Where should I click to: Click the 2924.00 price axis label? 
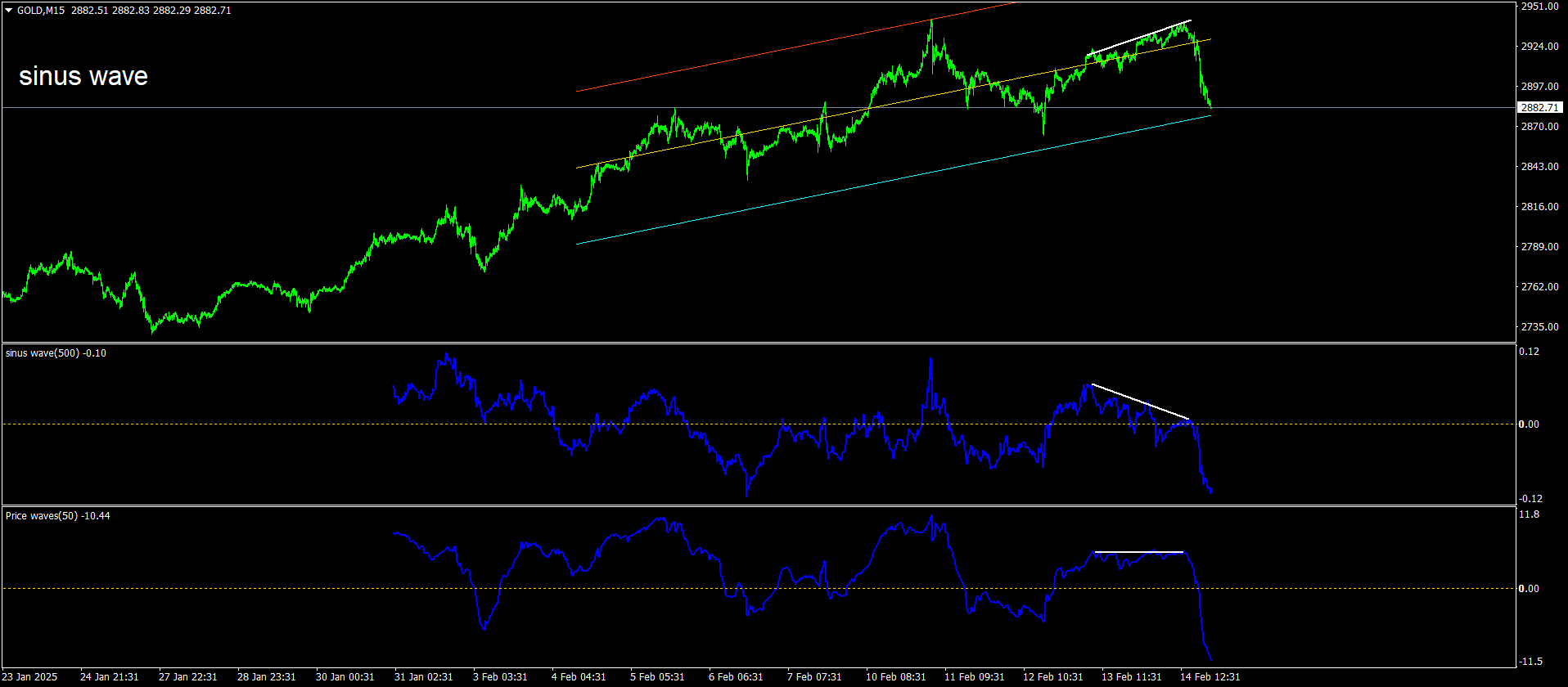tap(1539, 47)
